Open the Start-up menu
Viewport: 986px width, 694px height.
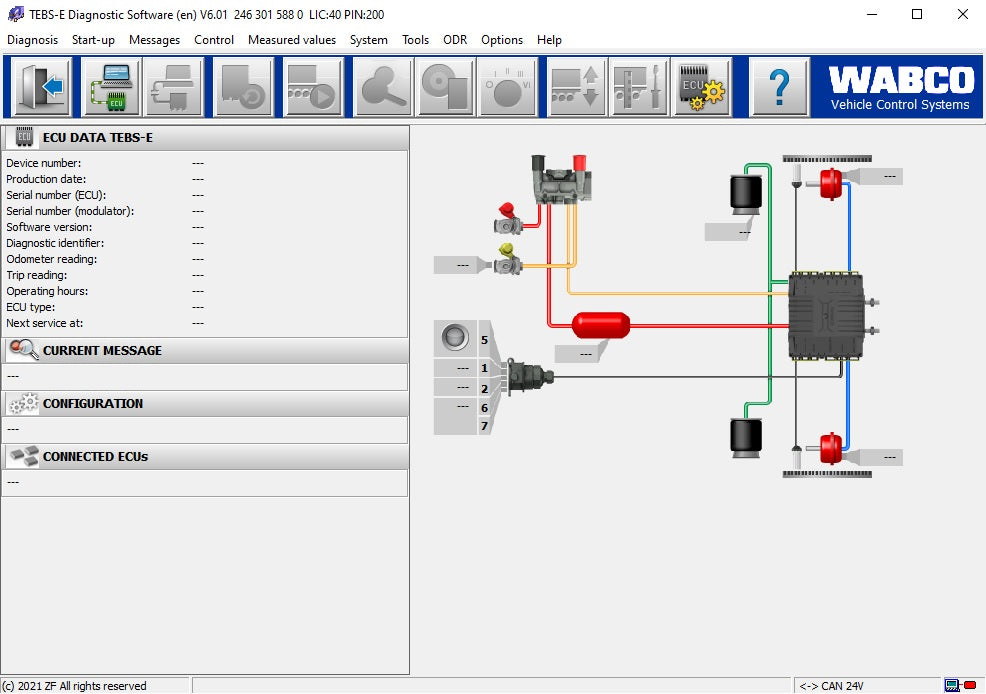[93, 40]
